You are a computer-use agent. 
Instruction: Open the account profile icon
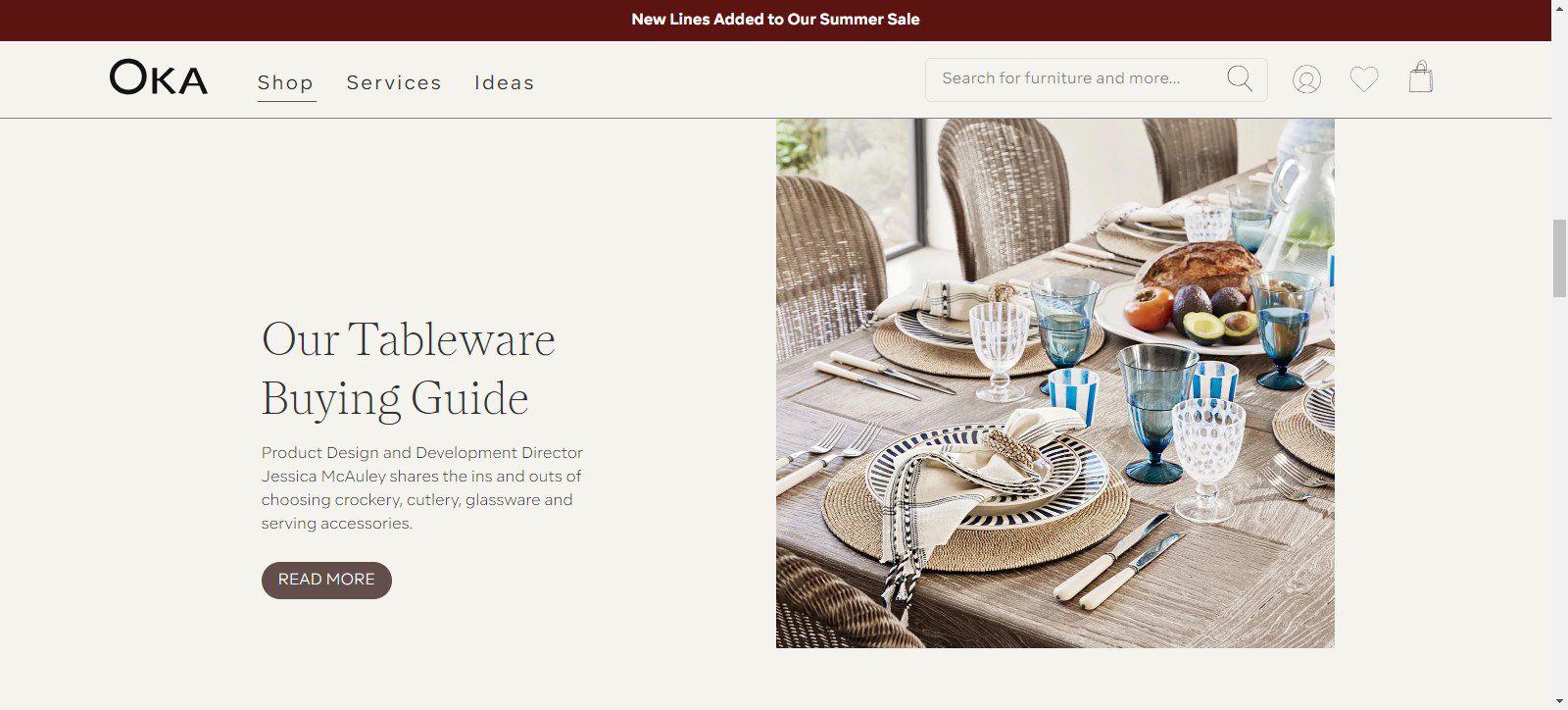1306,78
